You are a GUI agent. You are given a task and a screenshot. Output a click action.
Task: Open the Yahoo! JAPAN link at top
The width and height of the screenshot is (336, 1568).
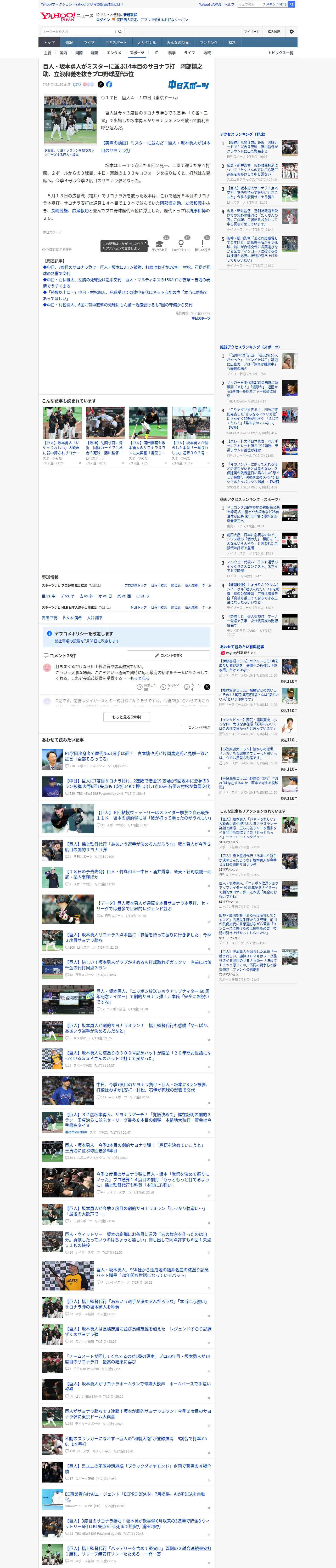click(x=210, y=4)
